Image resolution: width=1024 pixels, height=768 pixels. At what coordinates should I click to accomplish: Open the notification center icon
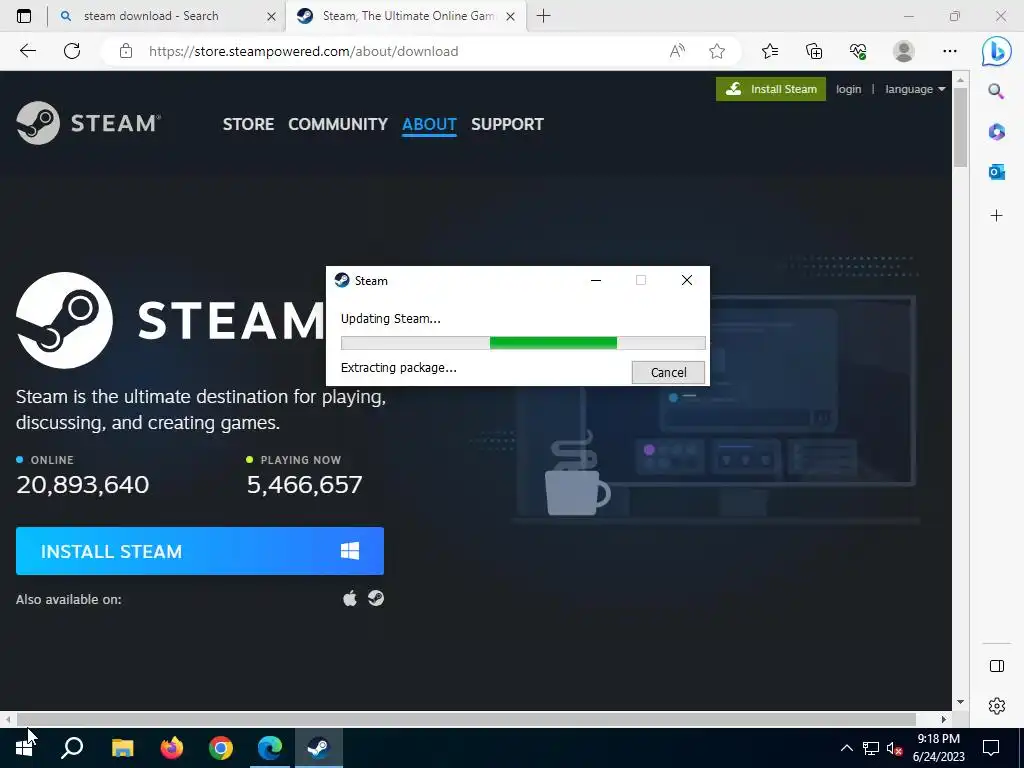coord(991,748)
